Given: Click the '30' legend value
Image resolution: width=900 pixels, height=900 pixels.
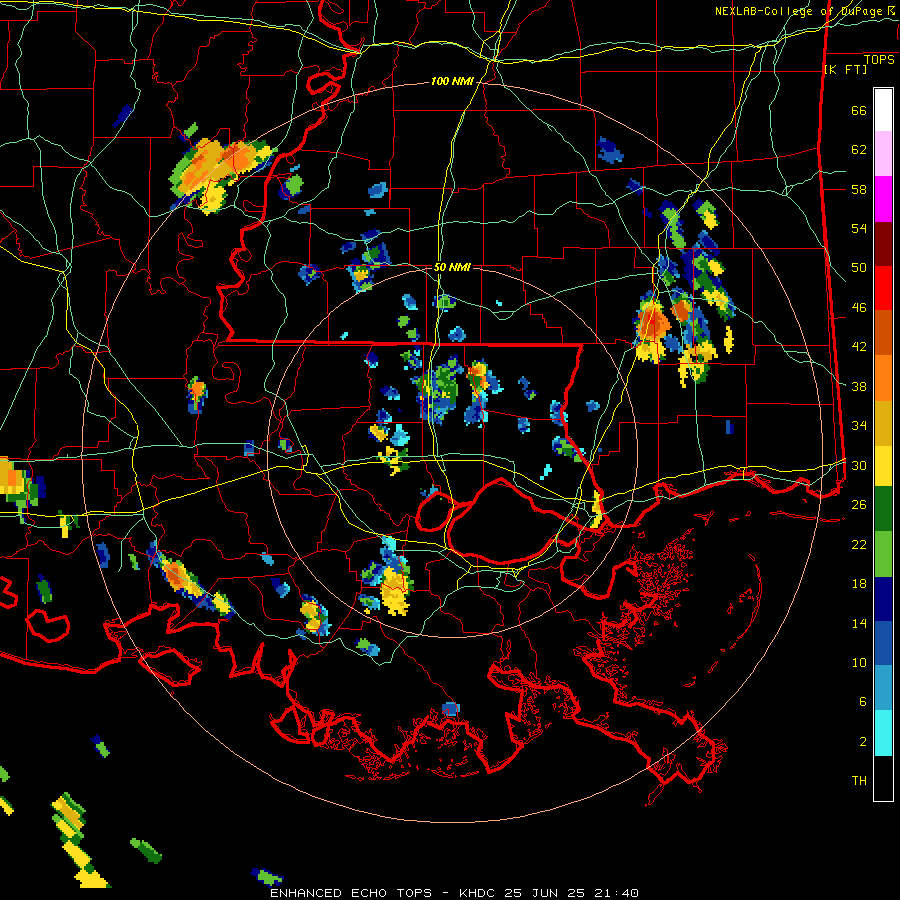Looking at the screenshot, I should click(859, 465).
